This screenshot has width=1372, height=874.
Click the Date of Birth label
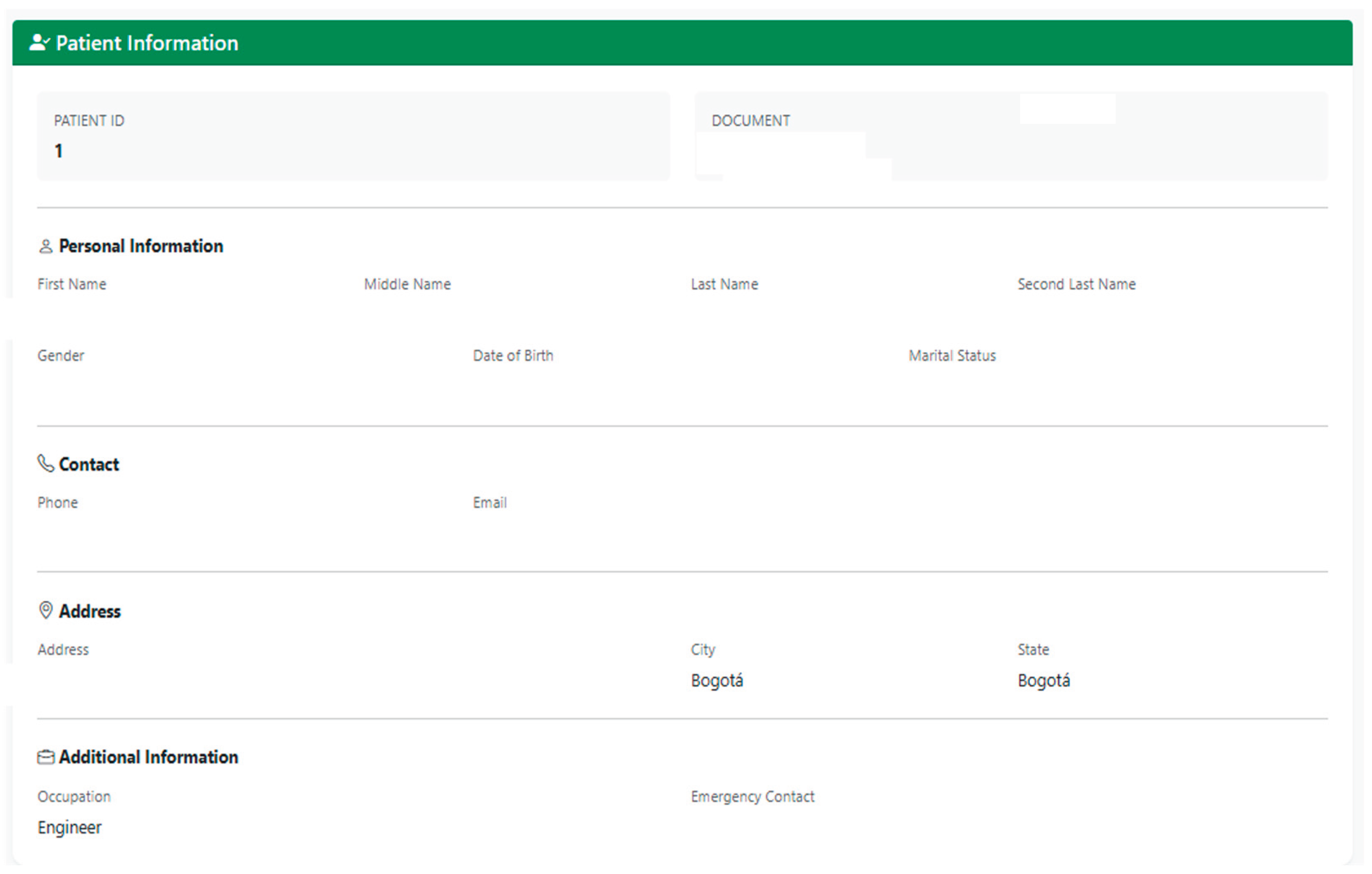tap(513, 356)
